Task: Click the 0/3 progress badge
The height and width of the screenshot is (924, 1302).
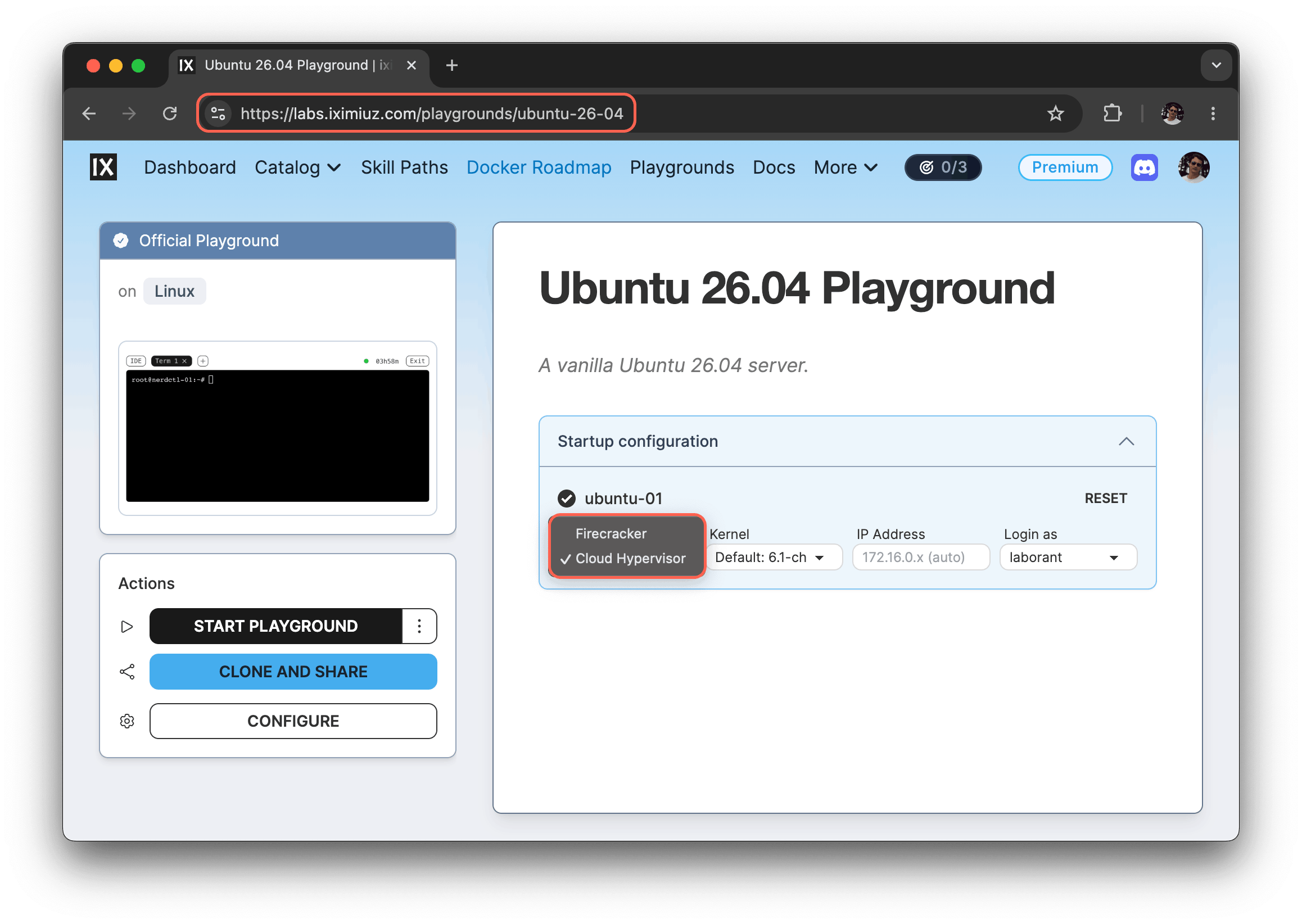Action: click(943, 167)
